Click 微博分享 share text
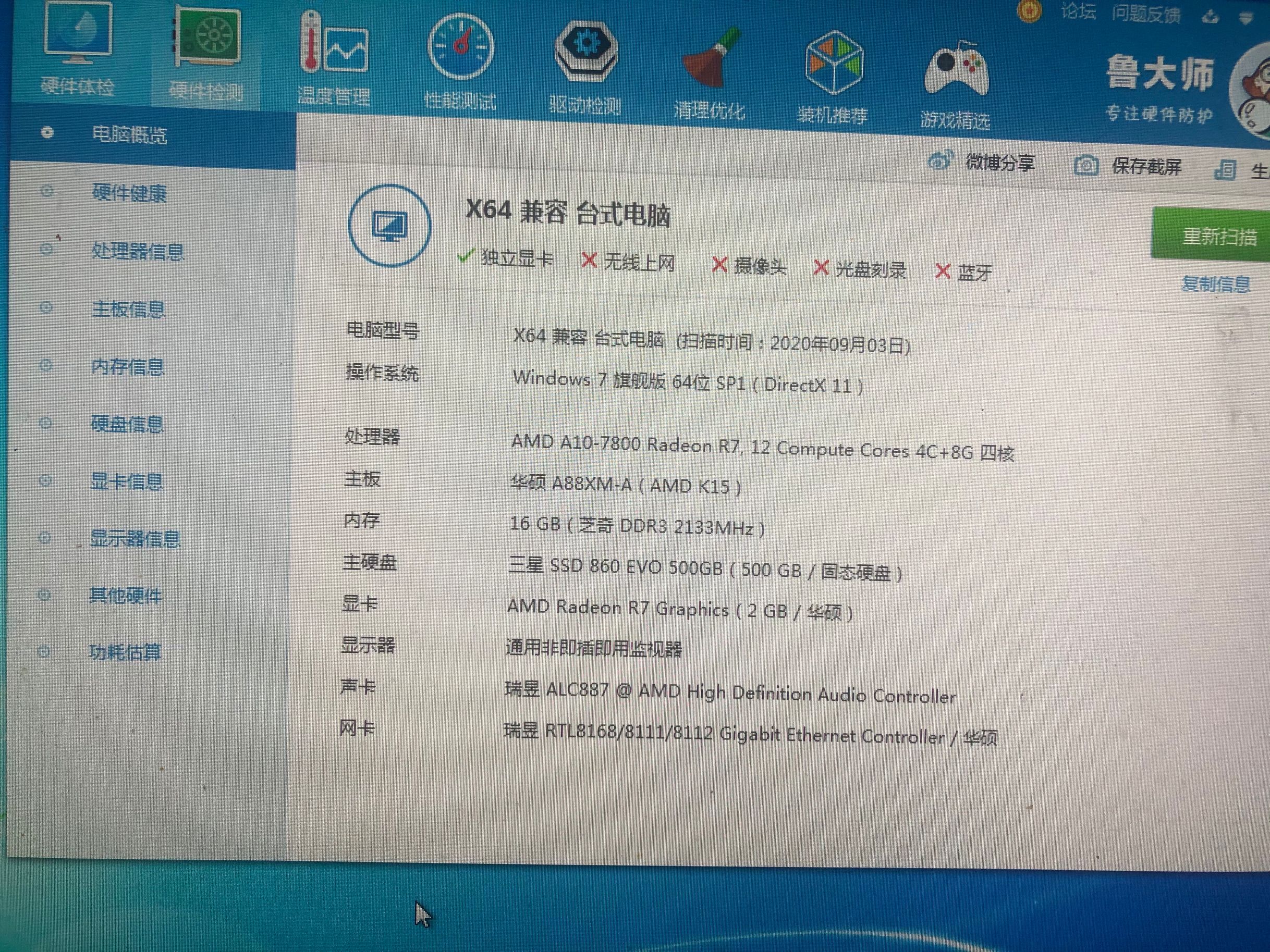 1000,163
